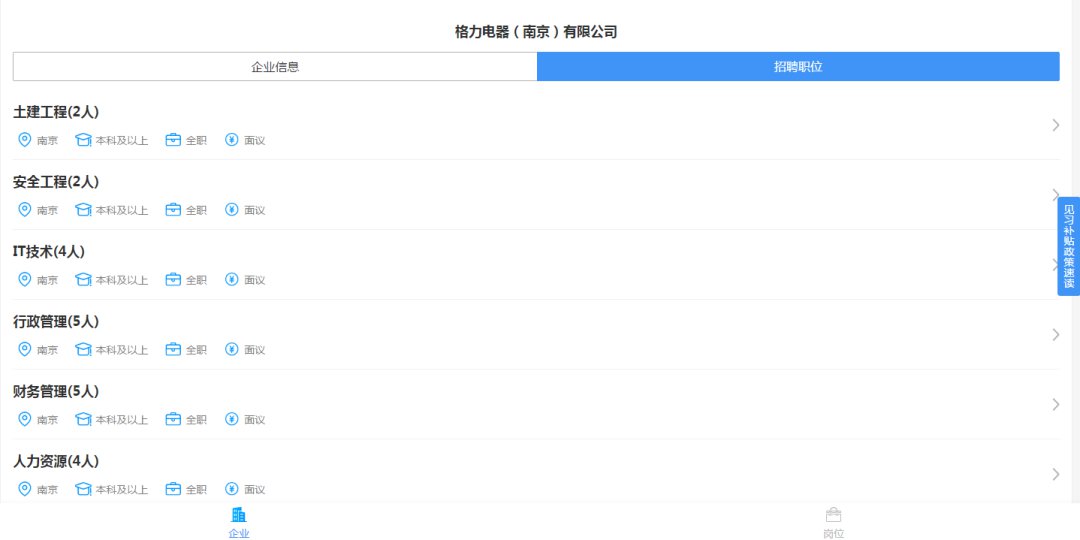The image size is (1080, 540).
Task: Click the location pin icon in 人力资源 row
Action: [x=24, y=489]
